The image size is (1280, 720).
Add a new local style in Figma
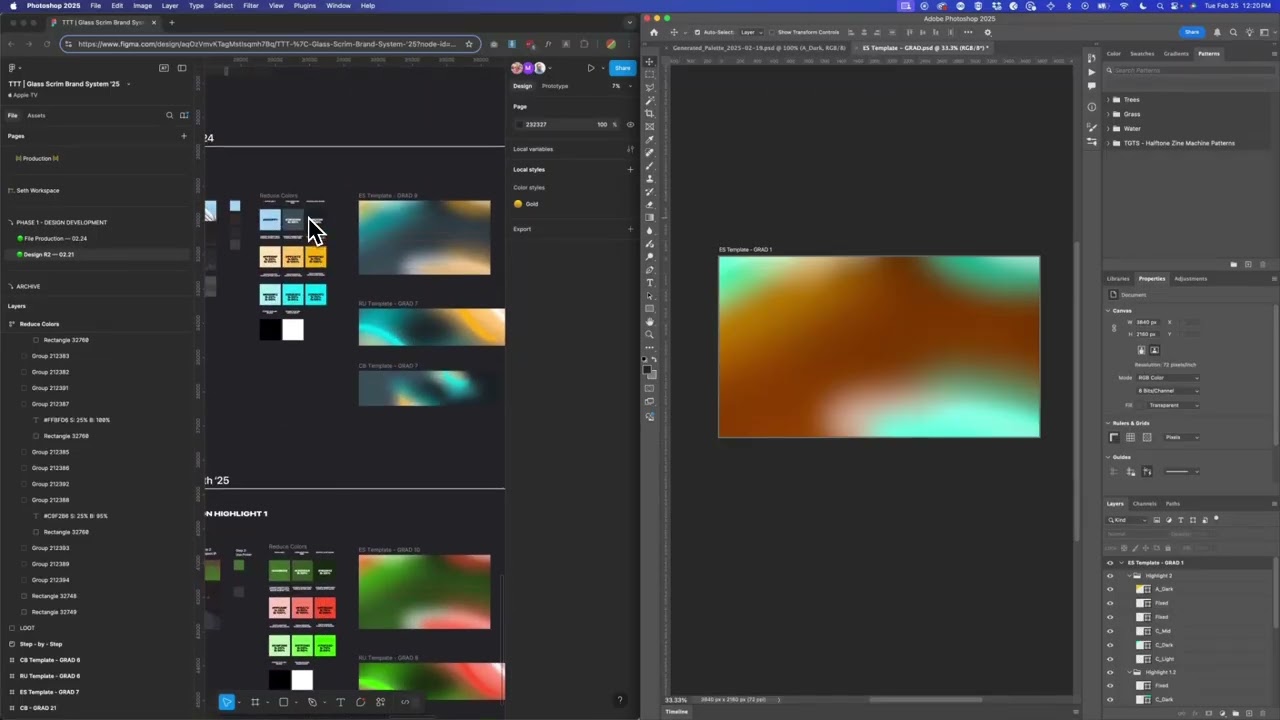point(630,169)
